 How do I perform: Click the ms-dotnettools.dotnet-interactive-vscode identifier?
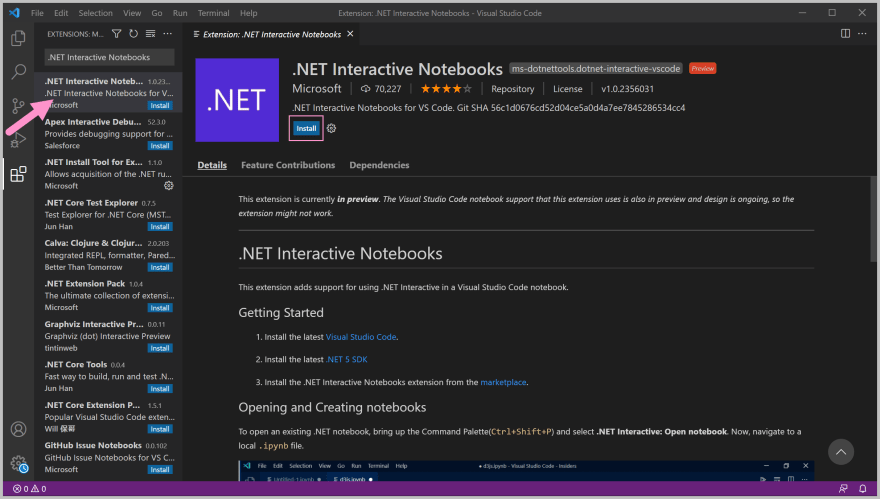point(596,68)
